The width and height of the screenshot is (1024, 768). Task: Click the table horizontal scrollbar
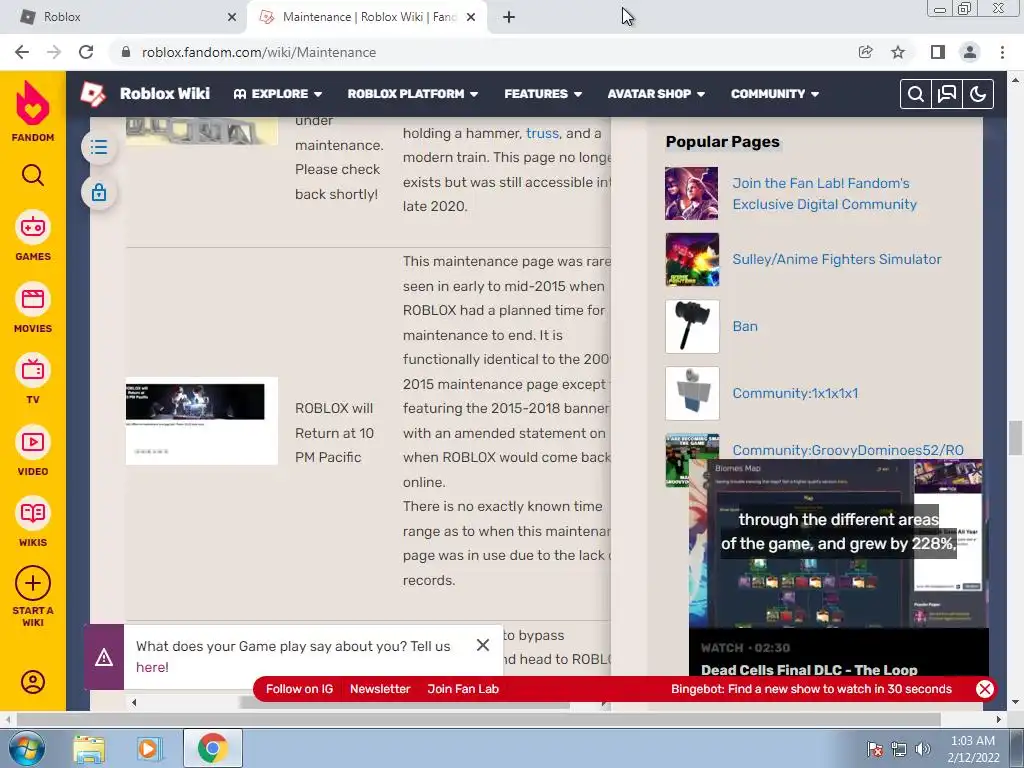[405, 703]
